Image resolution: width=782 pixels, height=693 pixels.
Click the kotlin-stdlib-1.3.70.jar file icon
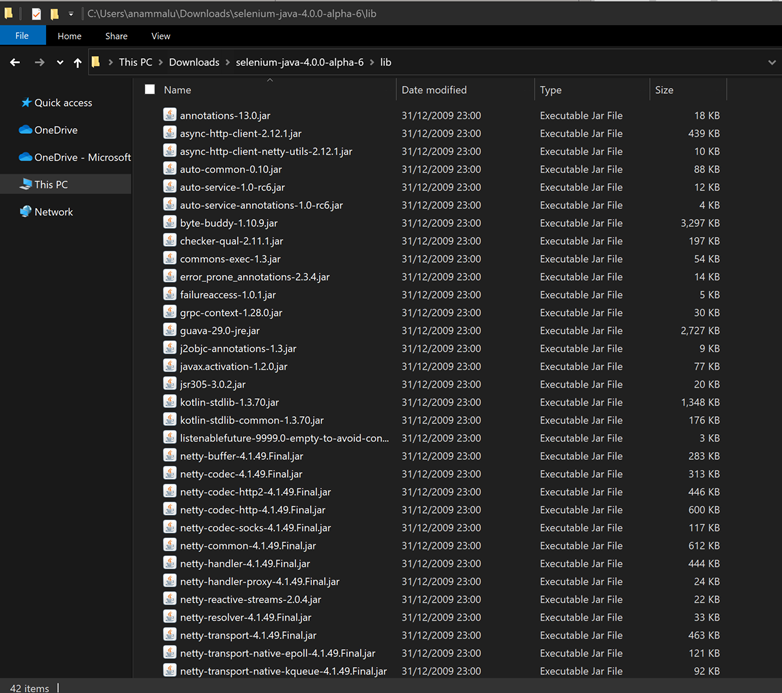click(x=170, y=402)
